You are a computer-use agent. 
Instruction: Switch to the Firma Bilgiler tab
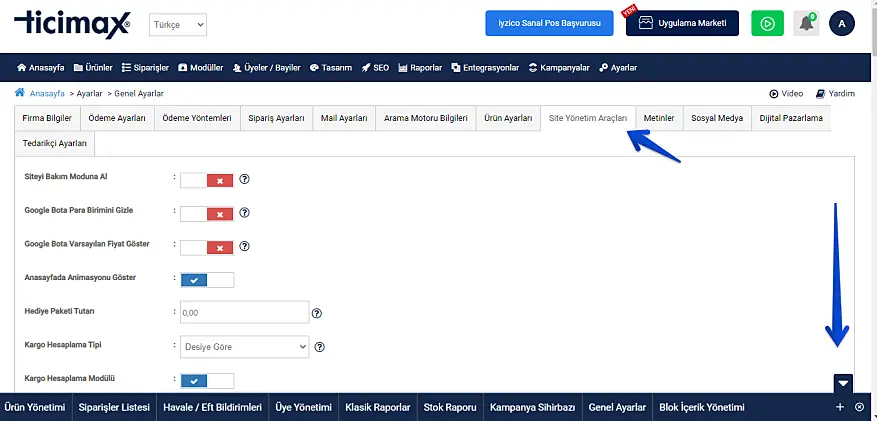pos(47,119)
